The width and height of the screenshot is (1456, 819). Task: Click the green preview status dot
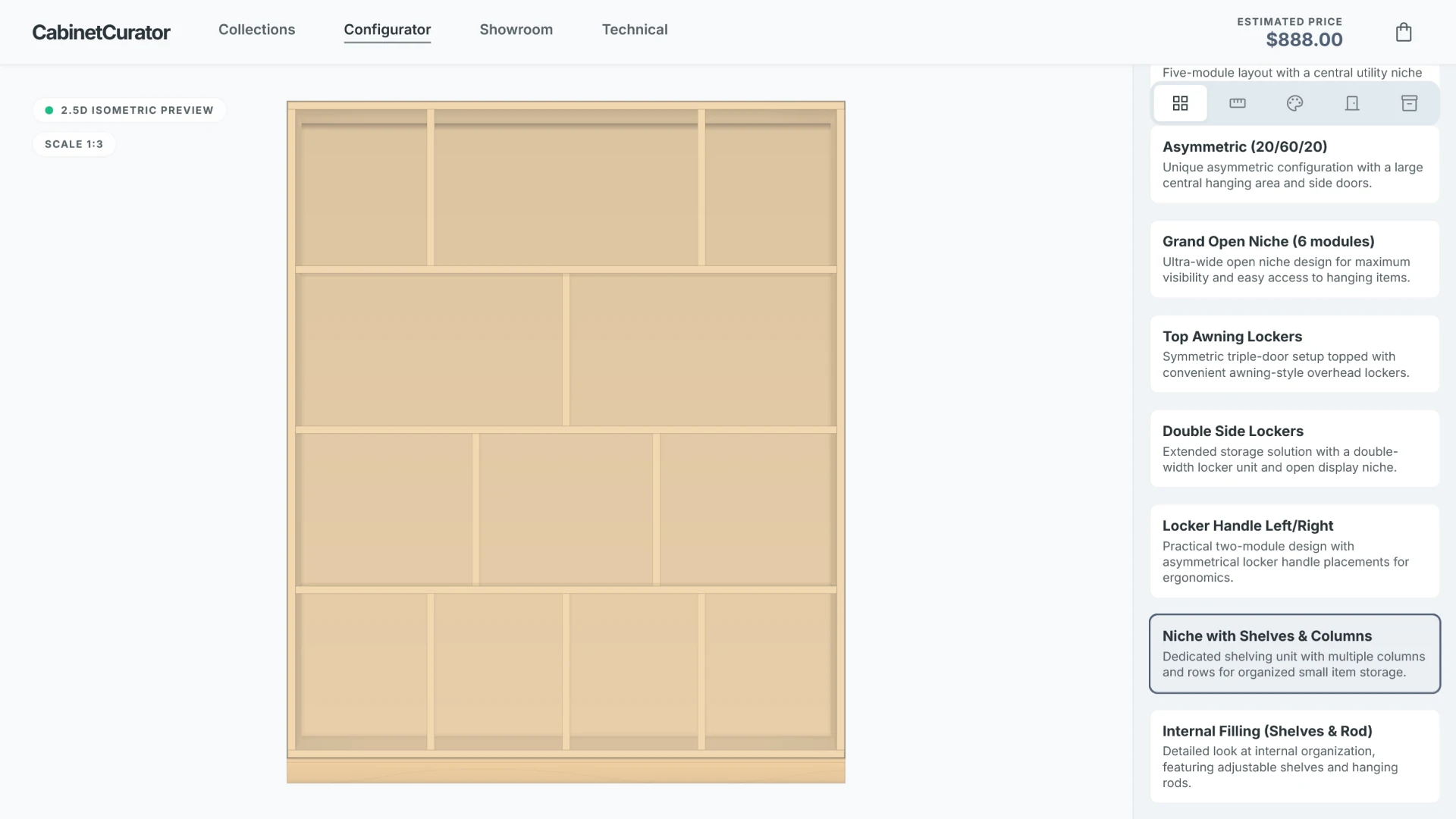[x=49, y=110]
